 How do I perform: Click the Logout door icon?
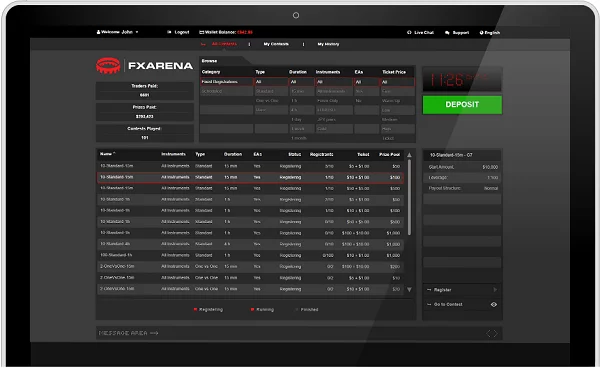pos(170,32)
